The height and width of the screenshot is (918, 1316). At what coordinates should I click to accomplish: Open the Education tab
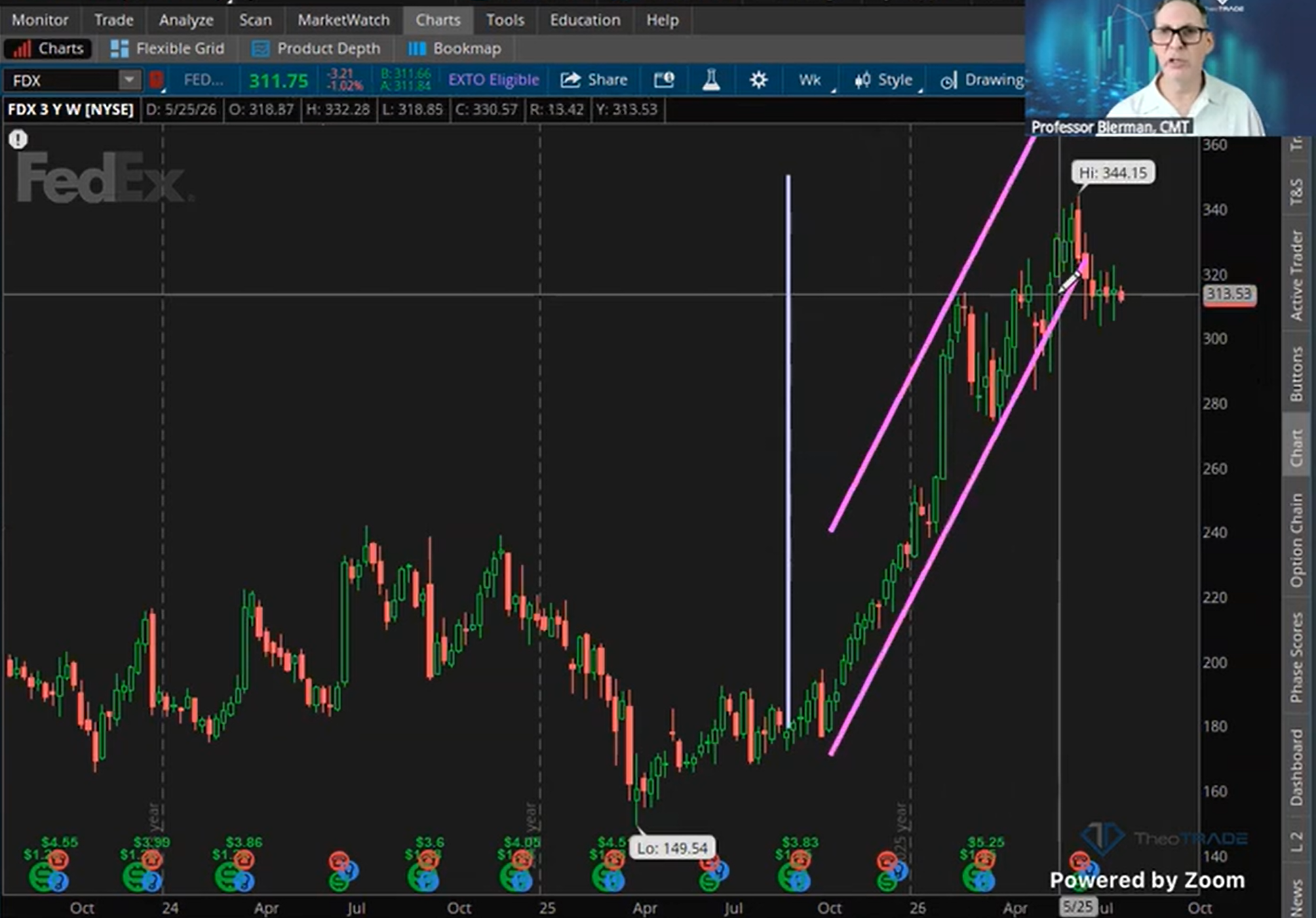[x=585, y=20]
